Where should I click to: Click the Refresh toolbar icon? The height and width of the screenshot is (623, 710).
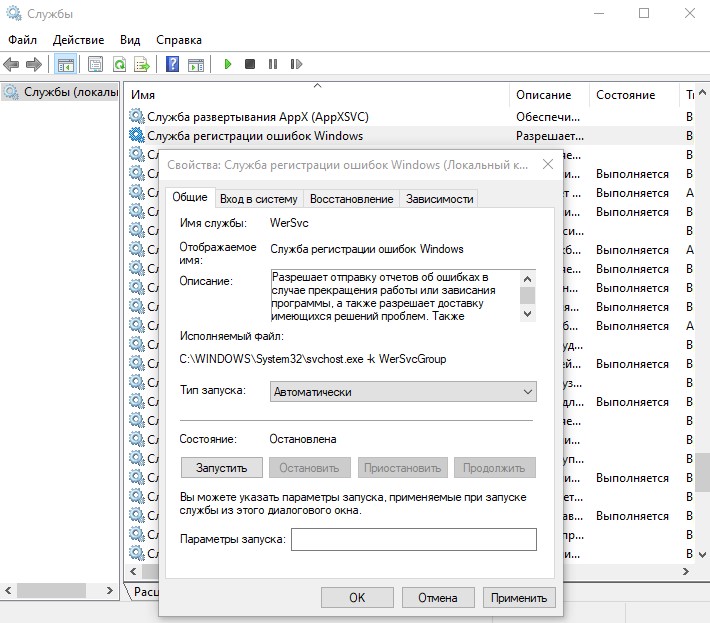[119, 64]
